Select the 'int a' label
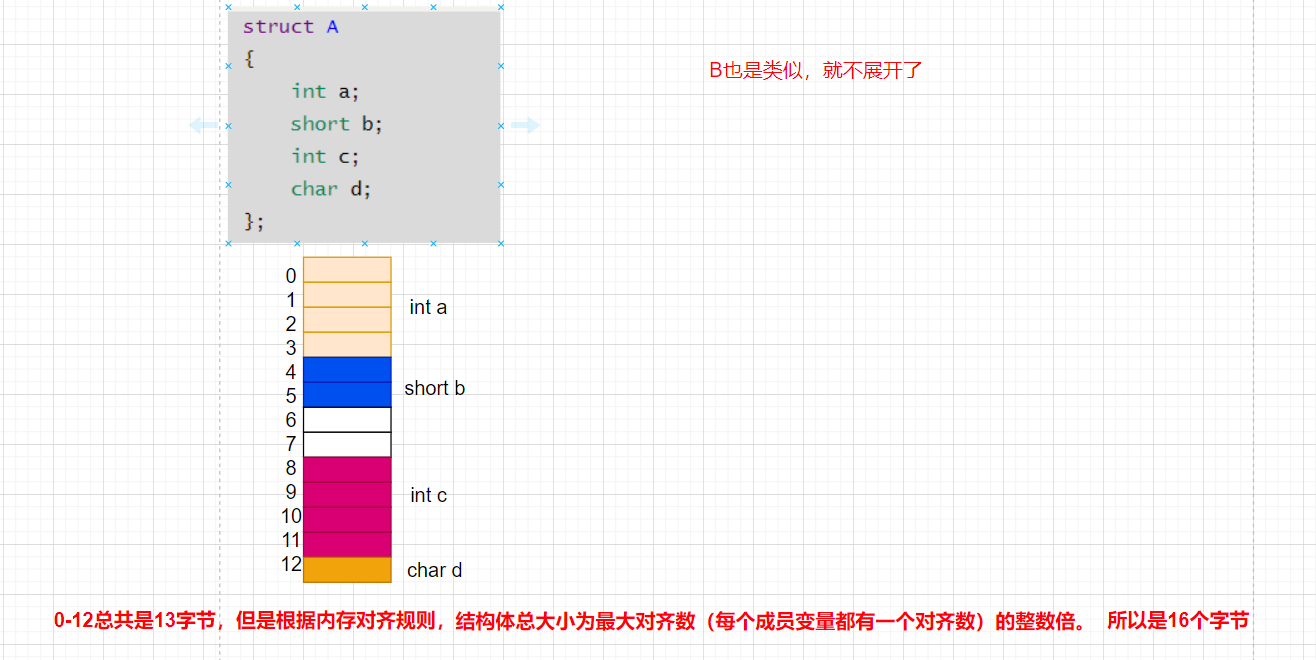Image resolution: width=1316 pixels, height=660 pixels. coord(428,308)
